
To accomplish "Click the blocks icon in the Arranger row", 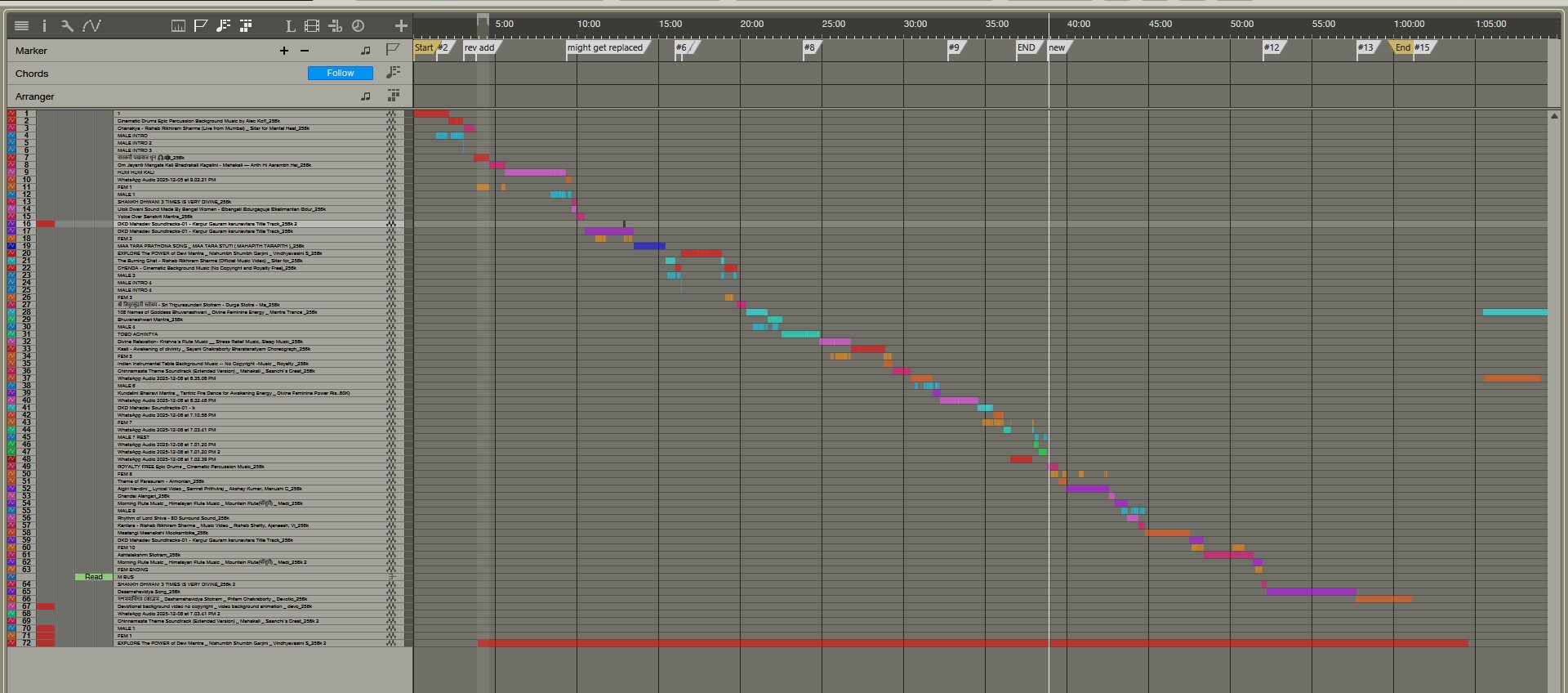I will pos(394,96).
